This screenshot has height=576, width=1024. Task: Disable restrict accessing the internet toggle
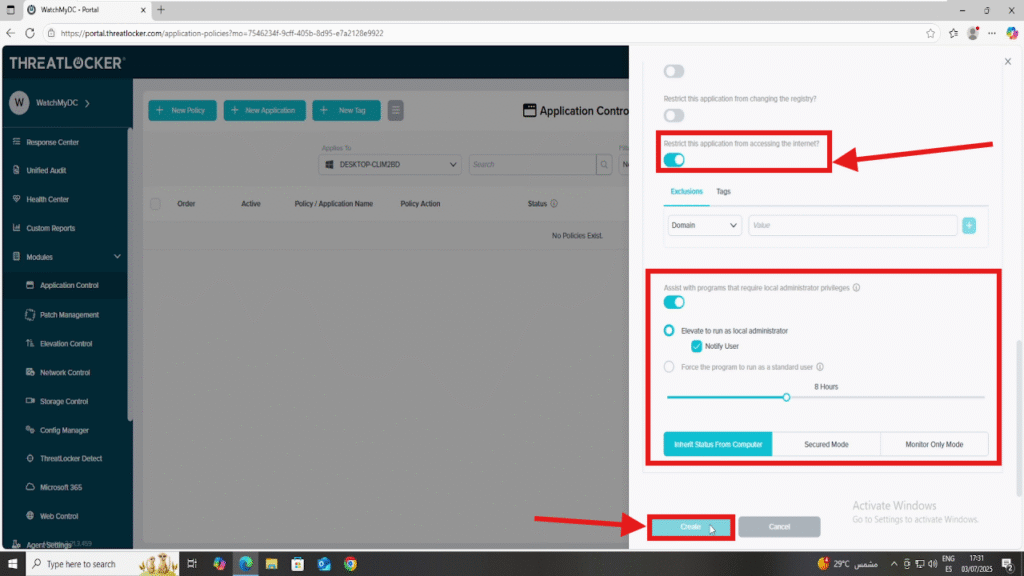click(674, 160)
